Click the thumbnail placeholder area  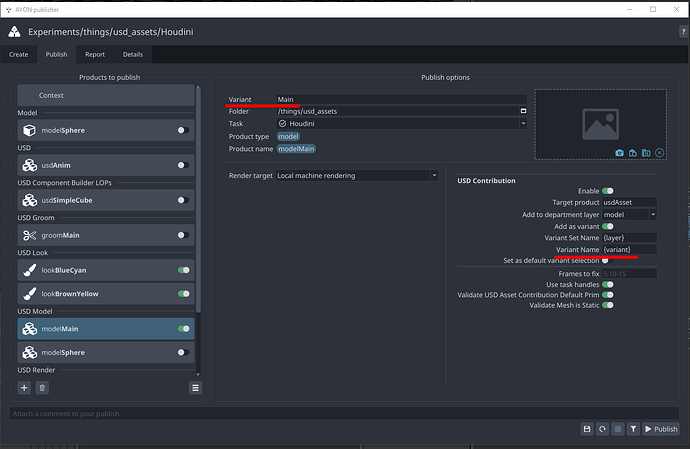[601, 124]
